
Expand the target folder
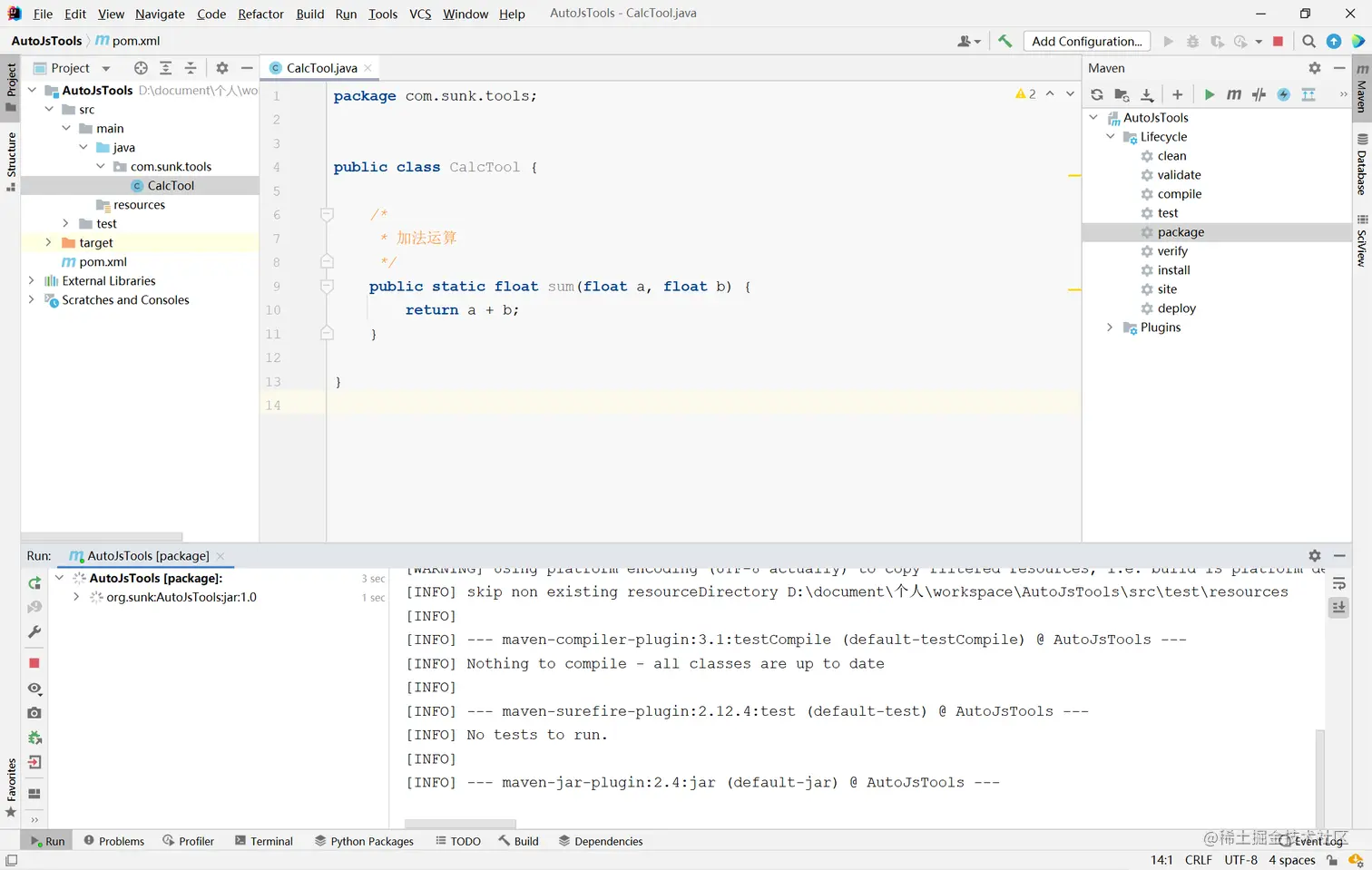(x=48, y=242)
